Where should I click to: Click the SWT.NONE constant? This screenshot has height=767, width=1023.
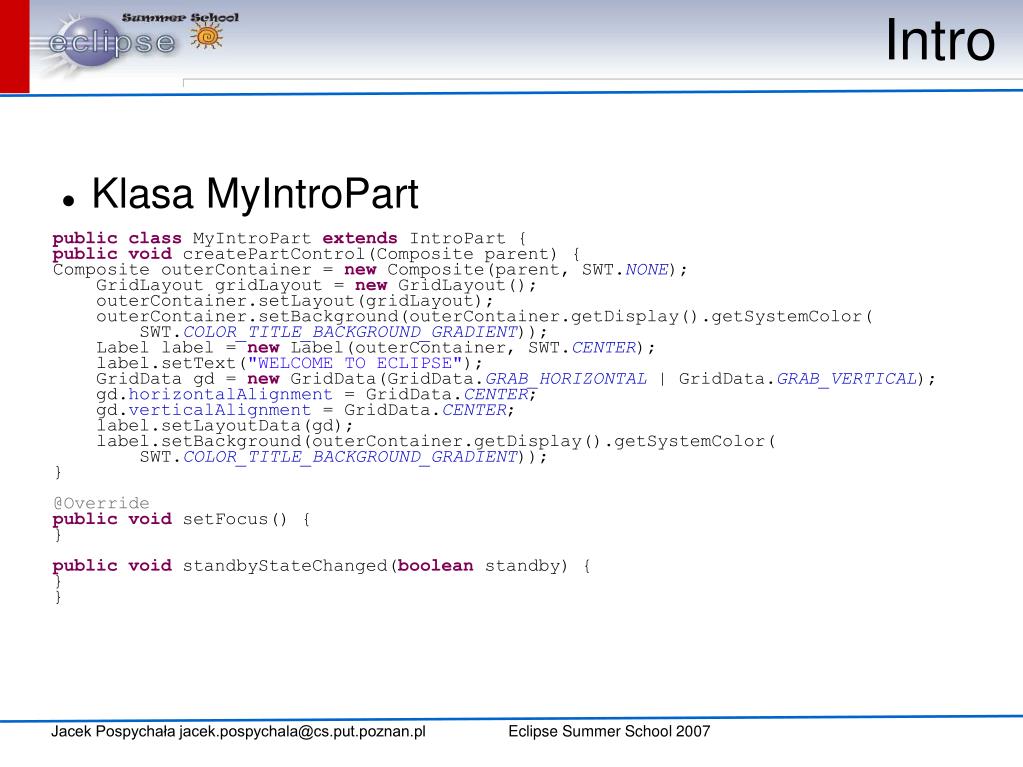(625, 270)
